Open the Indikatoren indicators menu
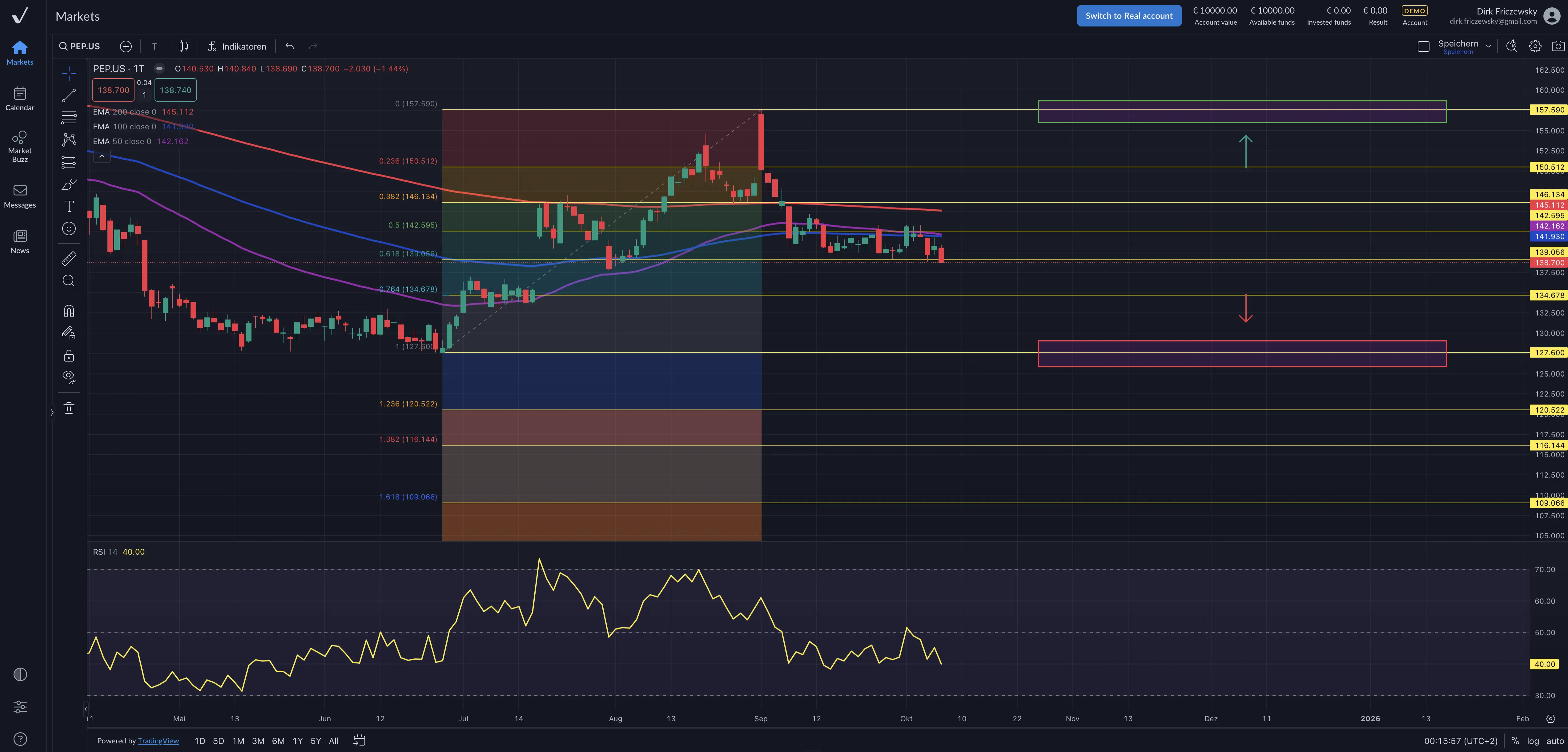Viewport: 1568px width, 752px height. 237,46
